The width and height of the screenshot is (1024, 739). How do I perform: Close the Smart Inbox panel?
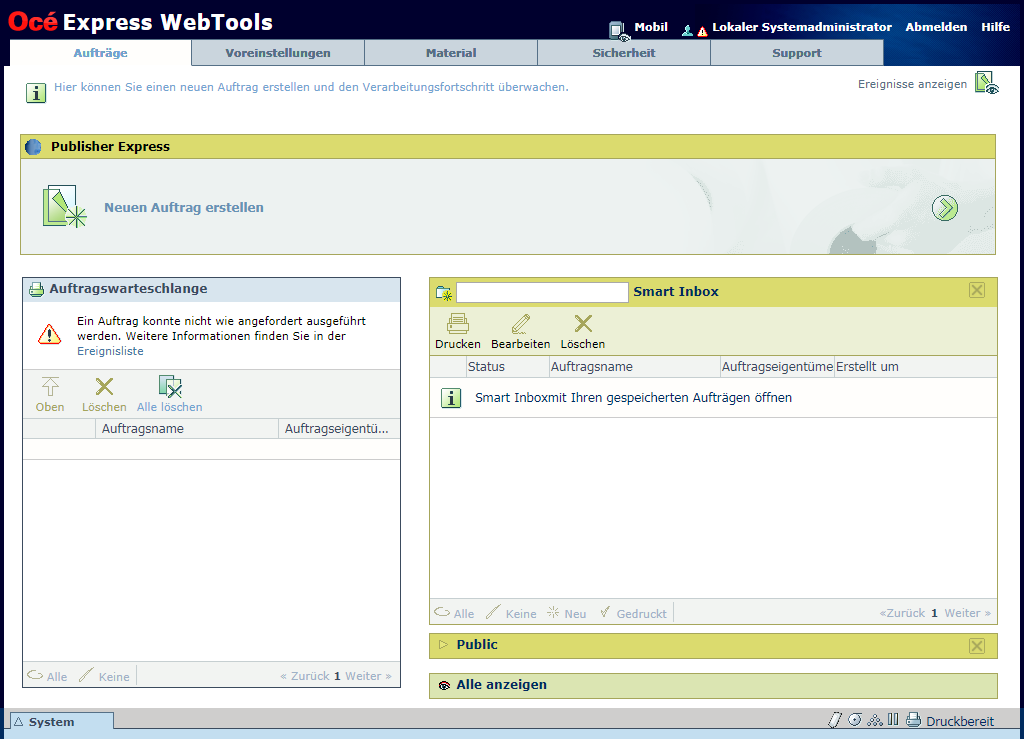[x=977, y=291]
